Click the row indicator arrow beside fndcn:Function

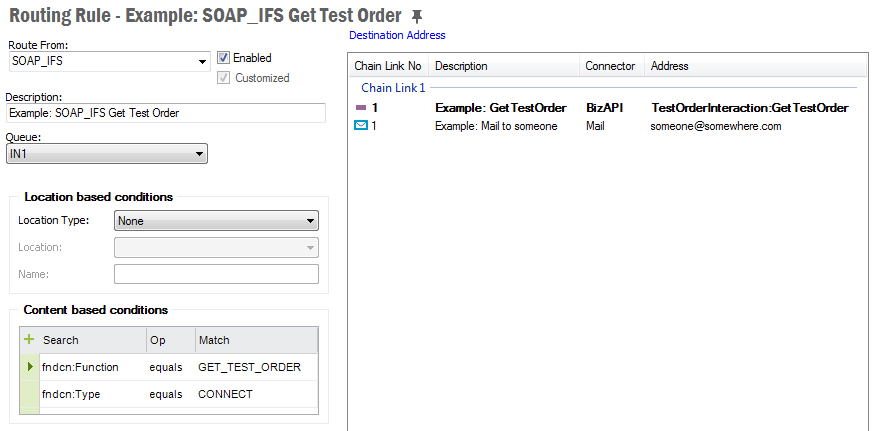[x=29, y=367]
